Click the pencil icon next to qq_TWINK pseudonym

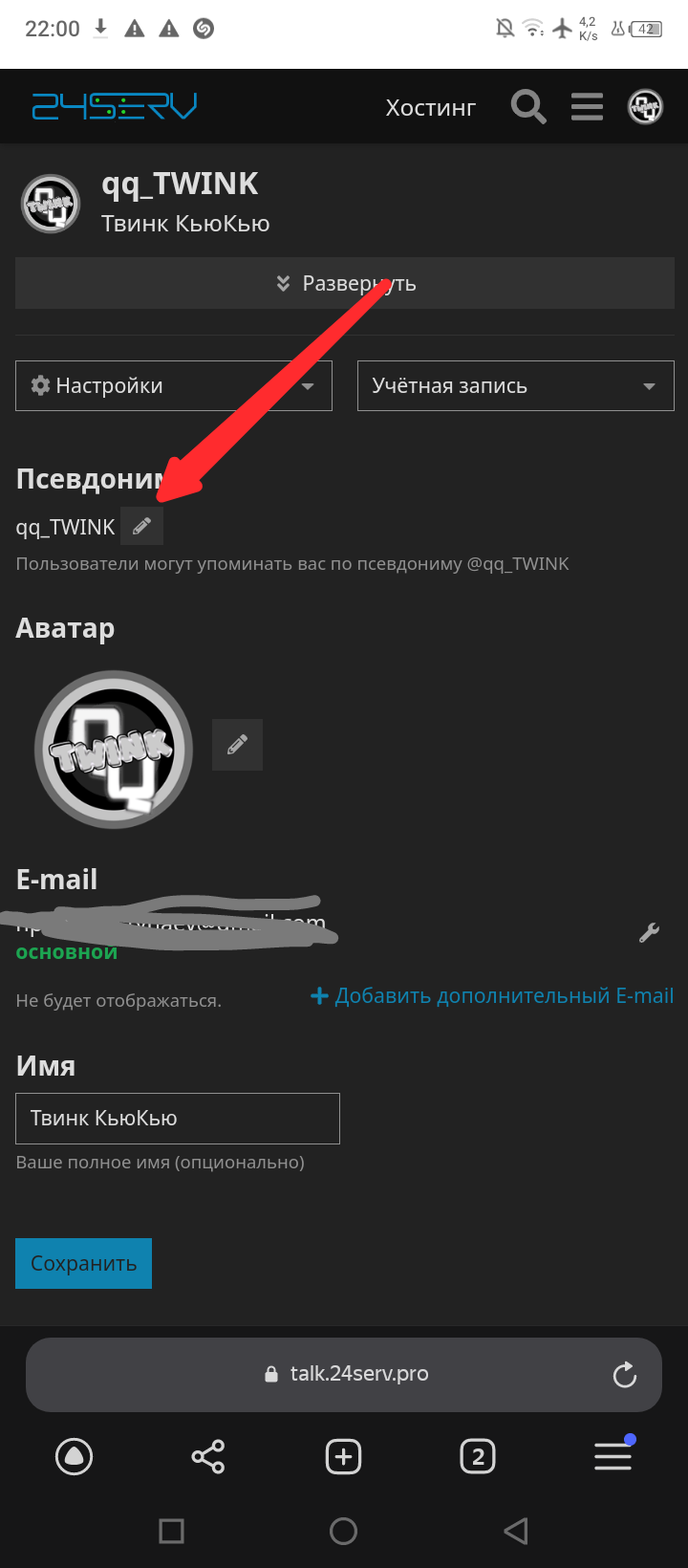141,526
